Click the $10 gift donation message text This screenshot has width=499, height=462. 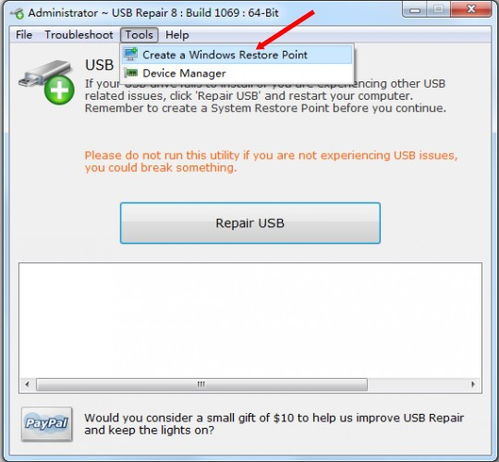[x=274, y=424]
